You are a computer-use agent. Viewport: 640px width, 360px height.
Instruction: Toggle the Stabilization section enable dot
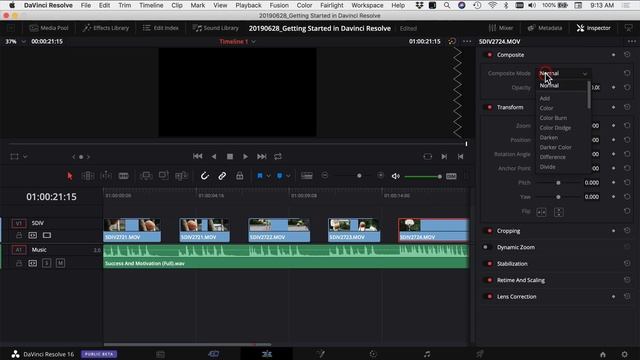click(489, 264)
